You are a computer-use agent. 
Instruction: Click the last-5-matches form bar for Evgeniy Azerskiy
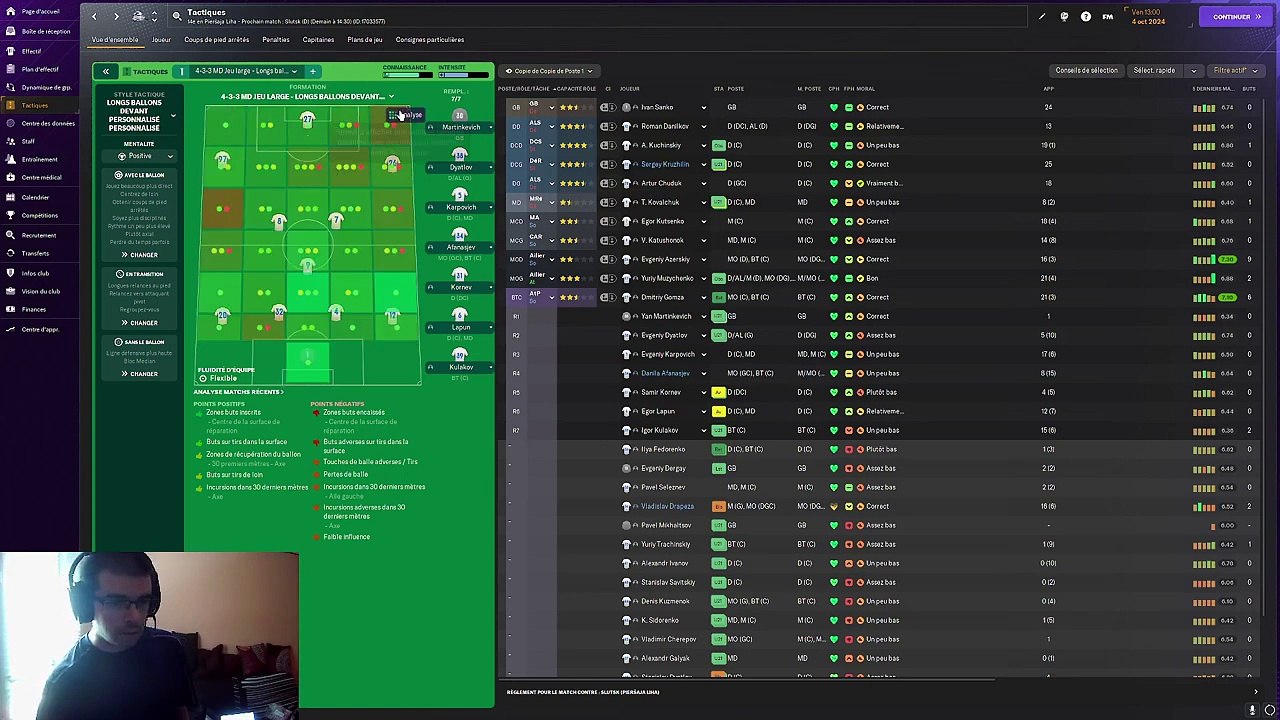point(1204,259)
